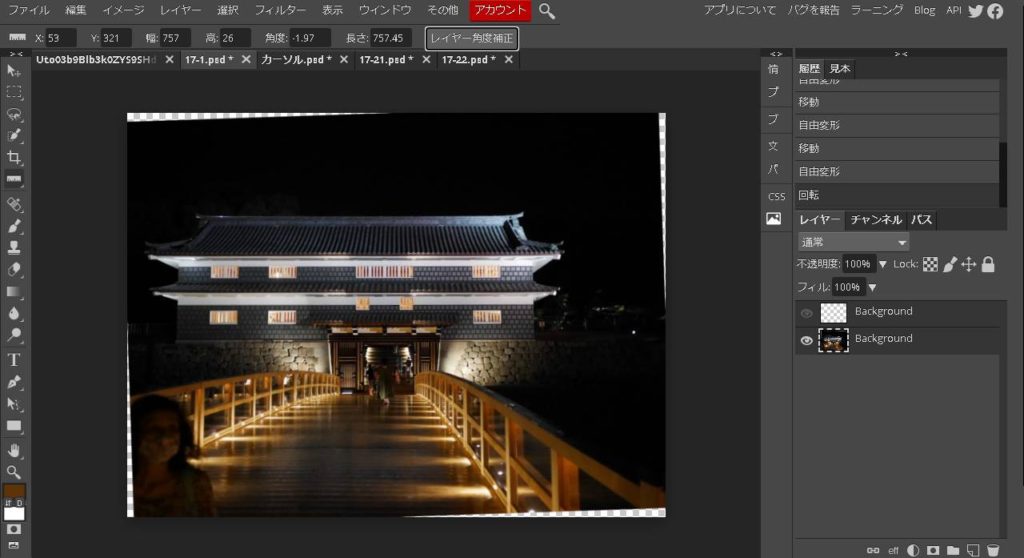Expand the フィル fill dropdown arrow

pos(872,287)
